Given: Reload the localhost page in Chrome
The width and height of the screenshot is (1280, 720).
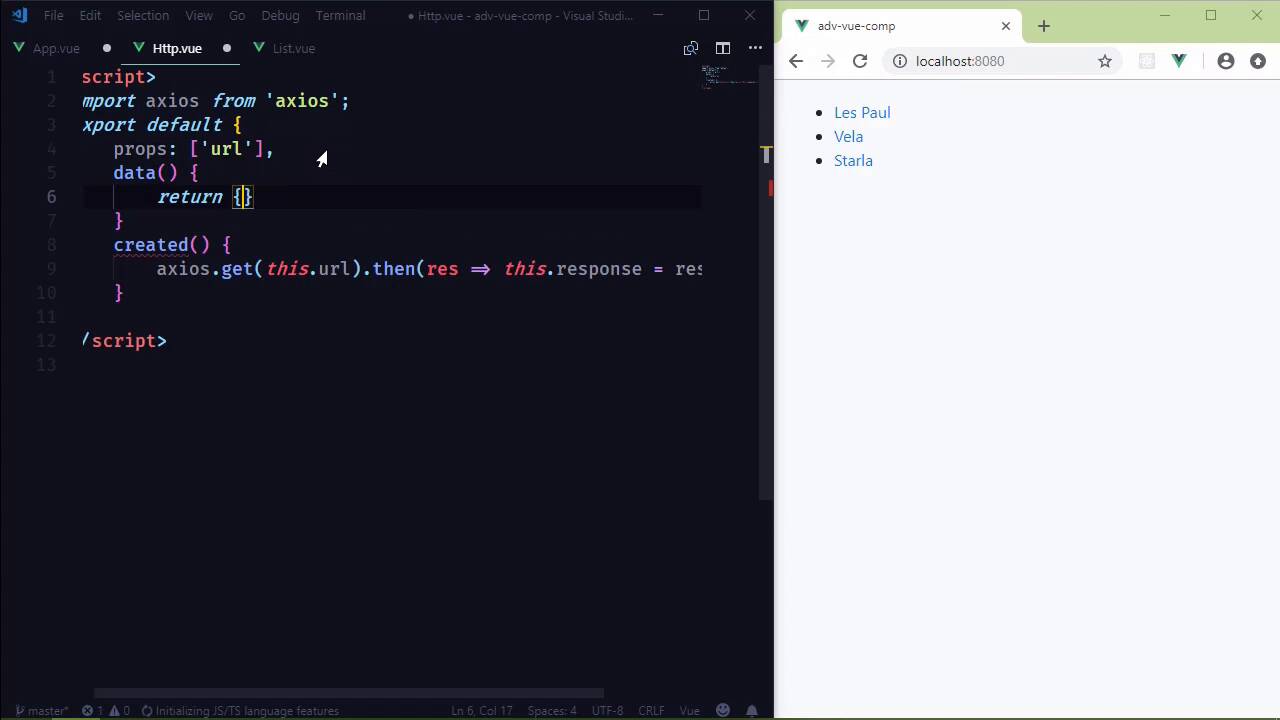Looking at the screenshot, I should pyautogui.click(x=860, y=61).
